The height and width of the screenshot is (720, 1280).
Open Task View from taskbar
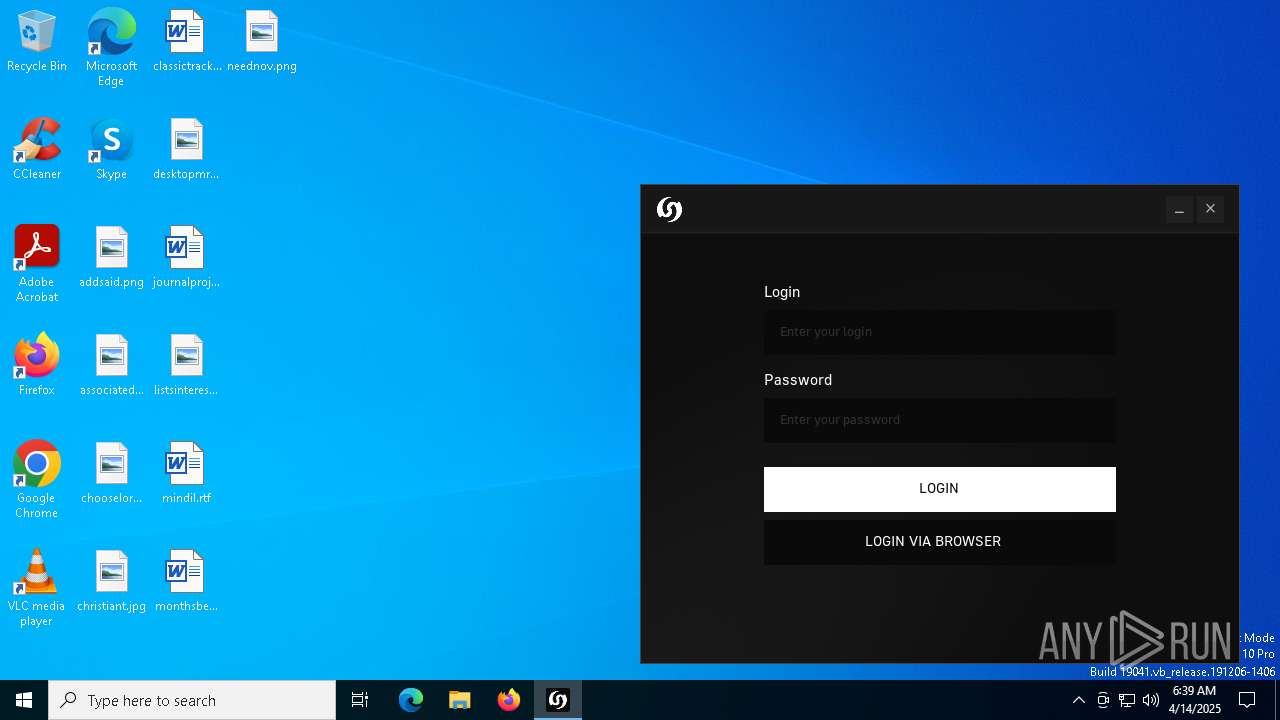point(360,700)
